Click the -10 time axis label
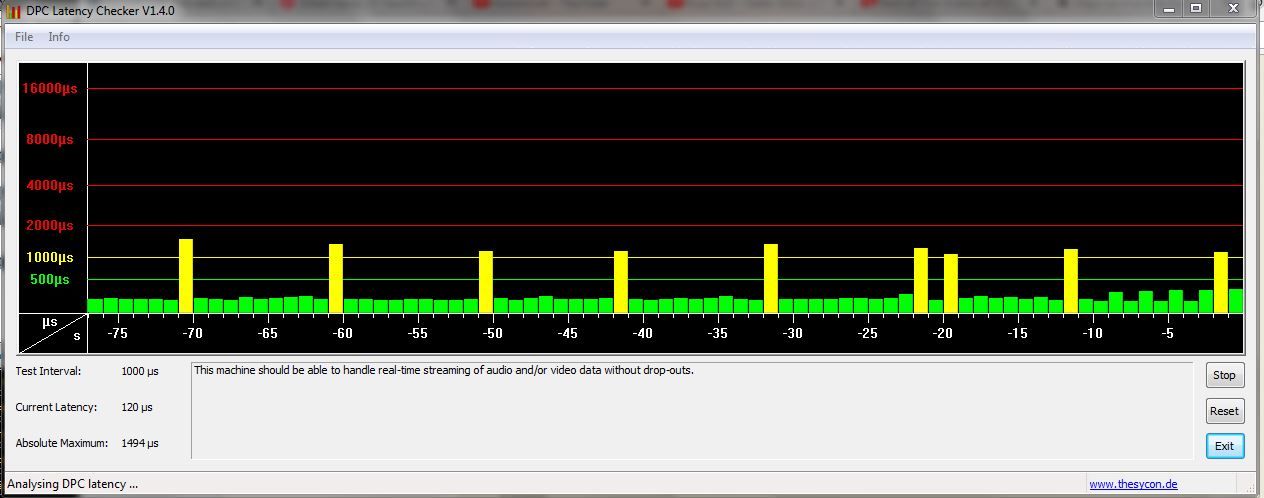The width and height of the screenshot is (1264, 498). (1092, 333)
